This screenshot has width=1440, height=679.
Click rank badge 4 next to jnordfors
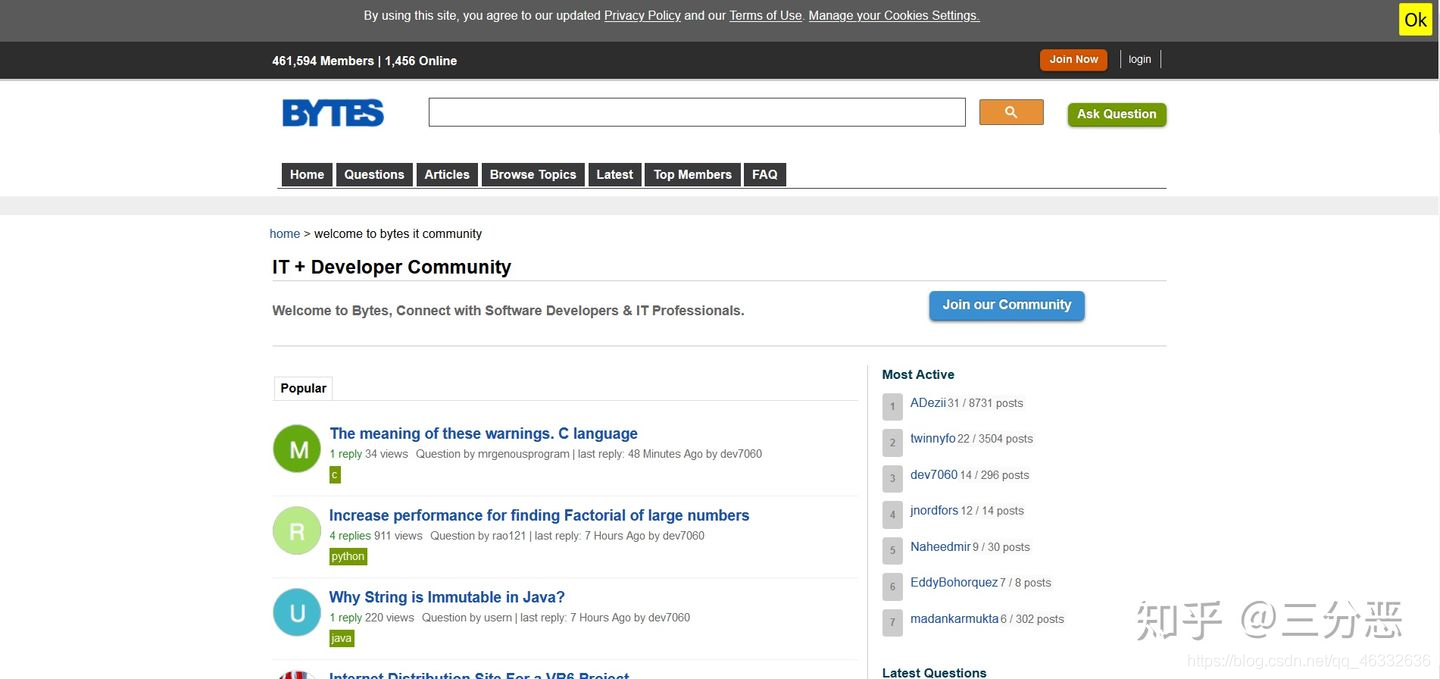click(x=893, y=515)
